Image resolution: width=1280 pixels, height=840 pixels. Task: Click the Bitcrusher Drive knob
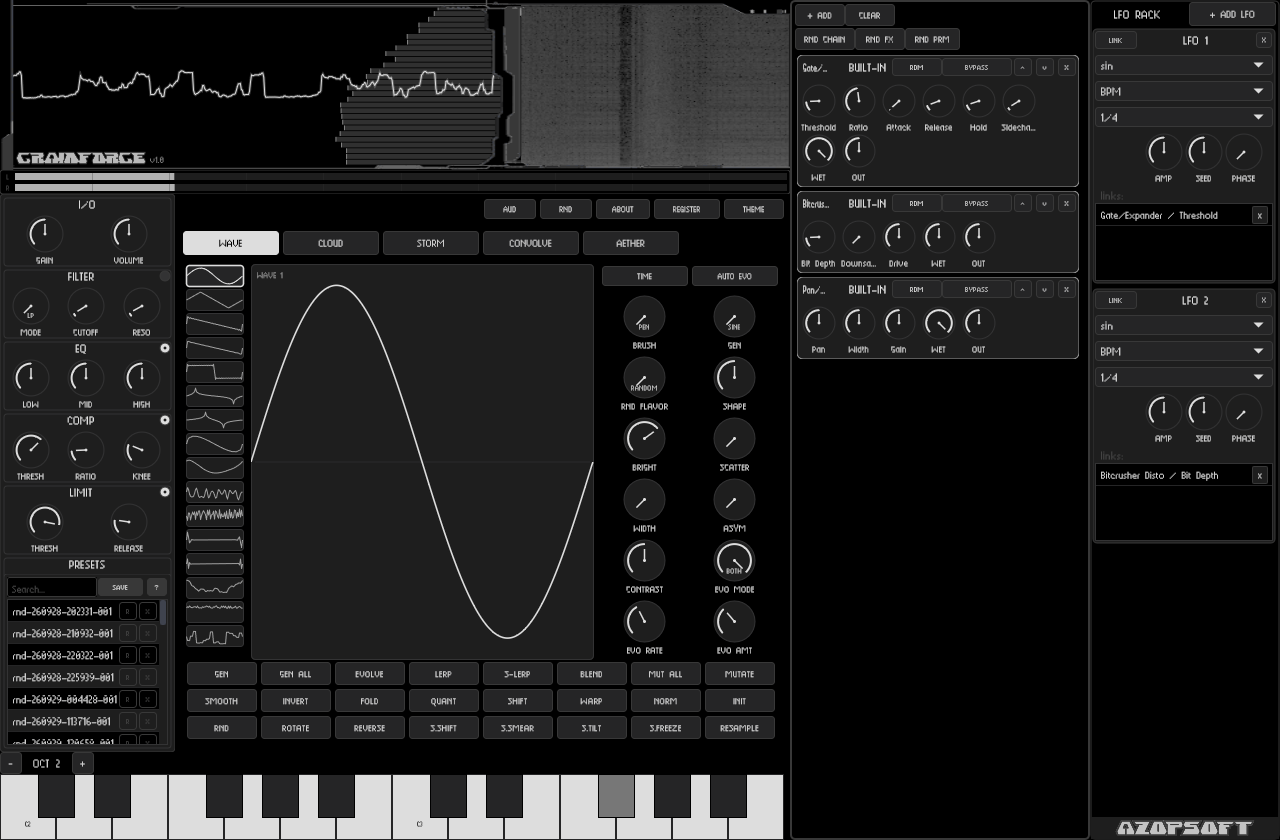click(898, 237)
